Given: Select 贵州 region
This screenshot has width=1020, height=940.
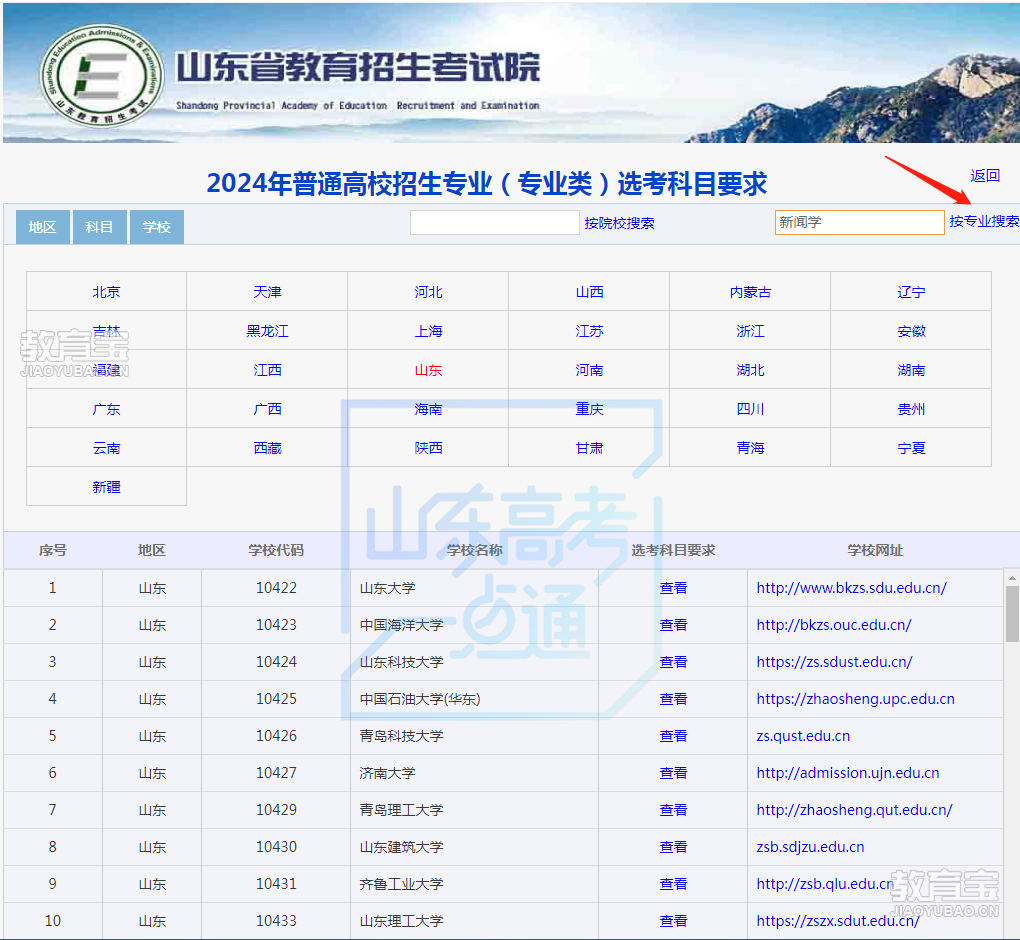Looking at the screenshot, I should [911, 409].
